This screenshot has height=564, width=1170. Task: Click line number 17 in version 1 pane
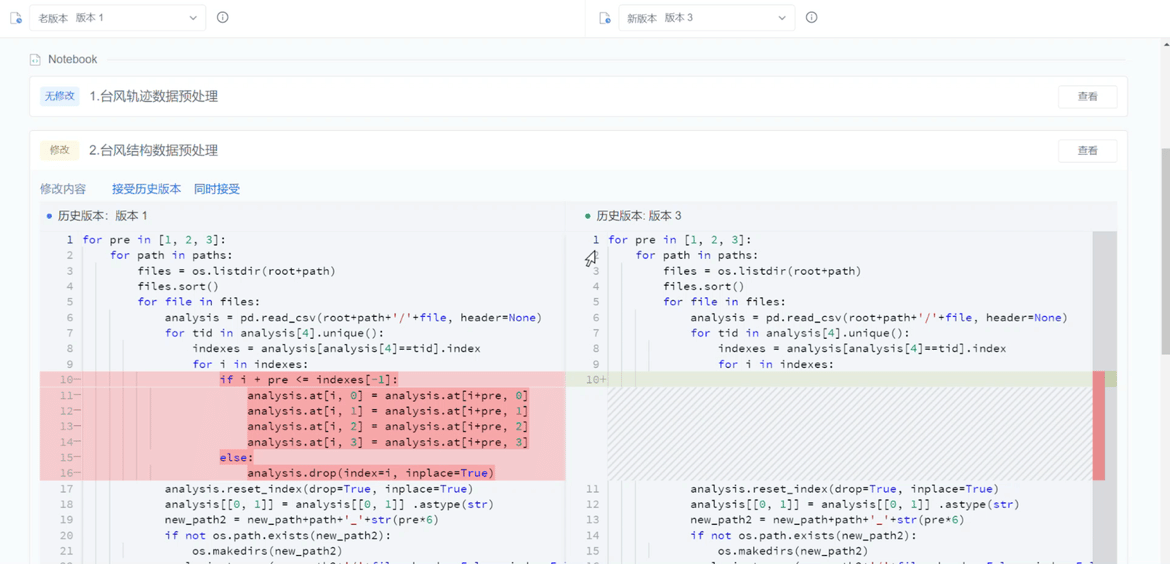[x=67, y=489]
